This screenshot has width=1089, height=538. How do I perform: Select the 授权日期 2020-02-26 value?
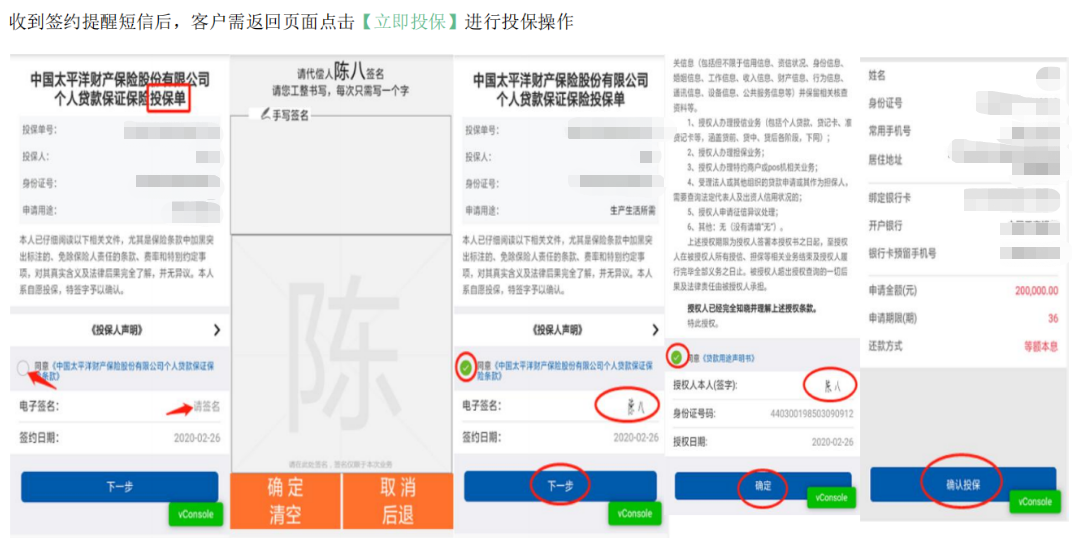(832, 442)
